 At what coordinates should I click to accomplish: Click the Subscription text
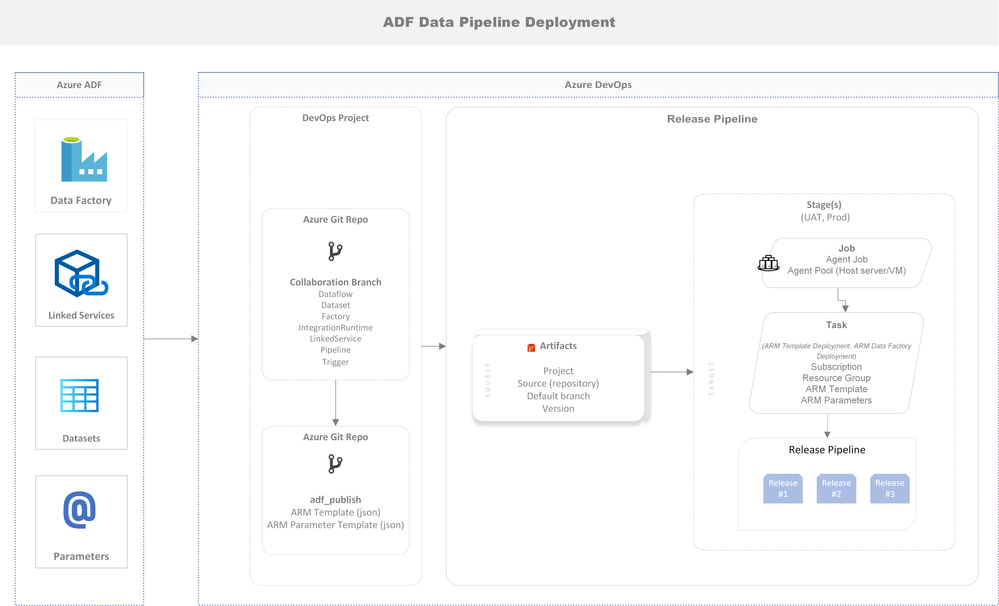tap(837, 367)
